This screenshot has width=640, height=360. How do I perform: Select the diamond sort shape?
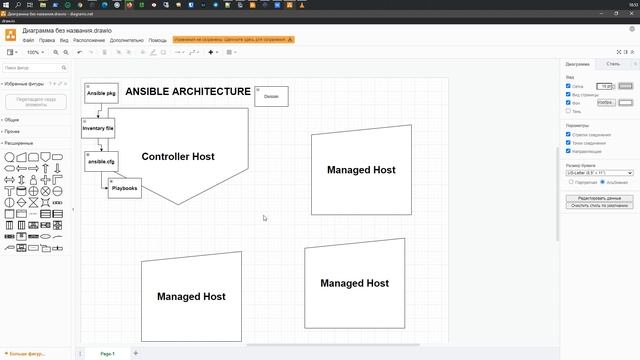click(21, 202)
